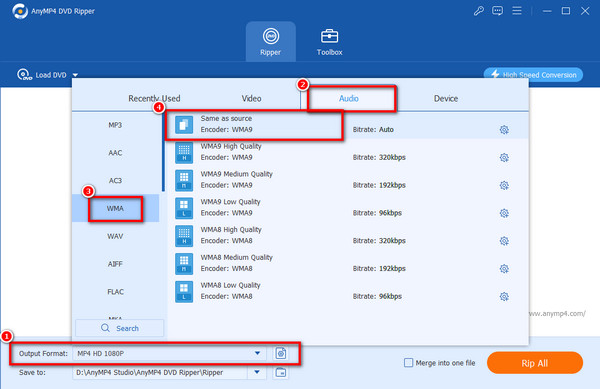
Task: Open settings gear for WMA8 High Quality
Action: point(504,241)
